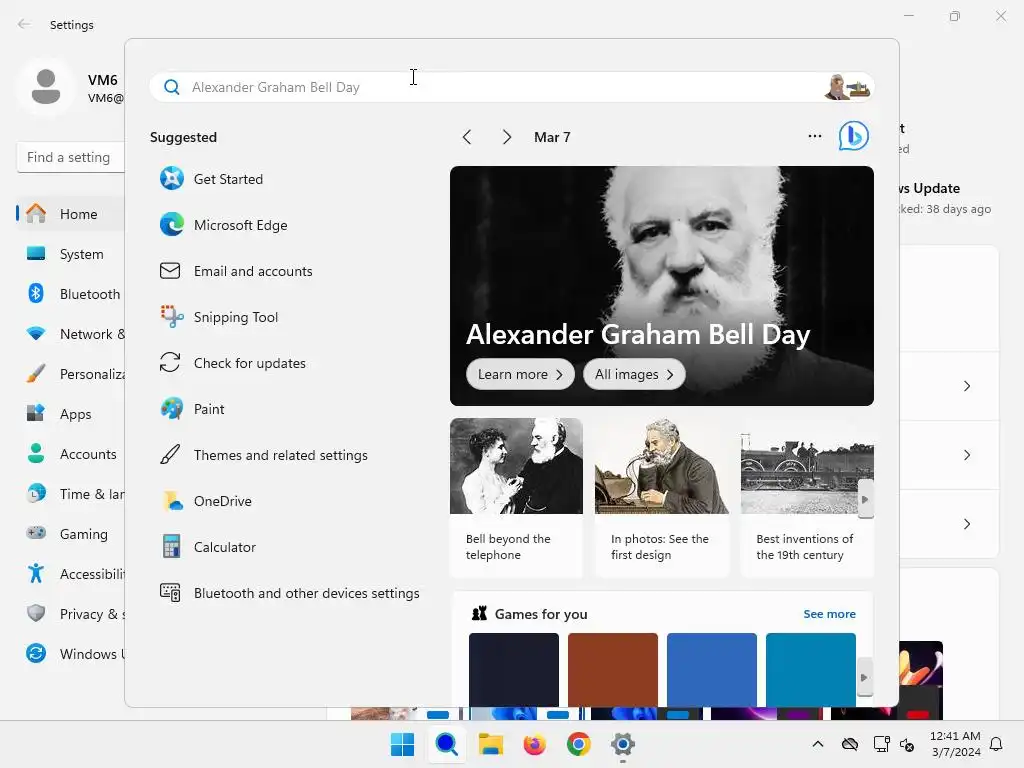Open Gaming in Settings sidebar
This screenshot has height=768, width=1024.
(x=71, y=534)
